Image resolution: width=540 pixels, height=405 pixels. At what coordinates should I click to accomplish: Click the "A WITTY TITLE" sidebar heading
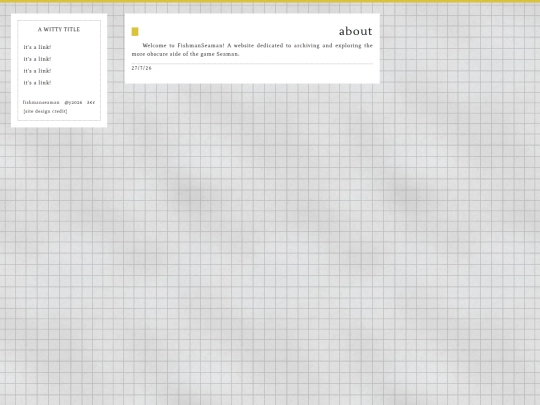[59, 30]
